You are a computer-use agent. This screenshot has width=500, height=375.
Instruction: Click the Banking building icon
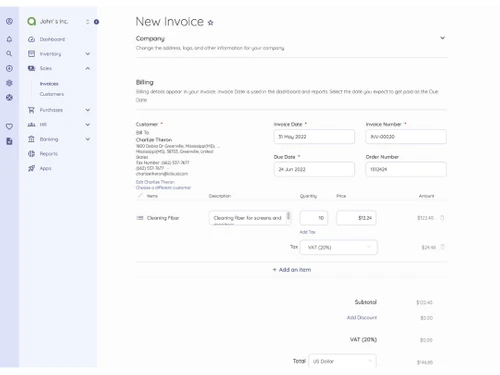pos(31,139)
